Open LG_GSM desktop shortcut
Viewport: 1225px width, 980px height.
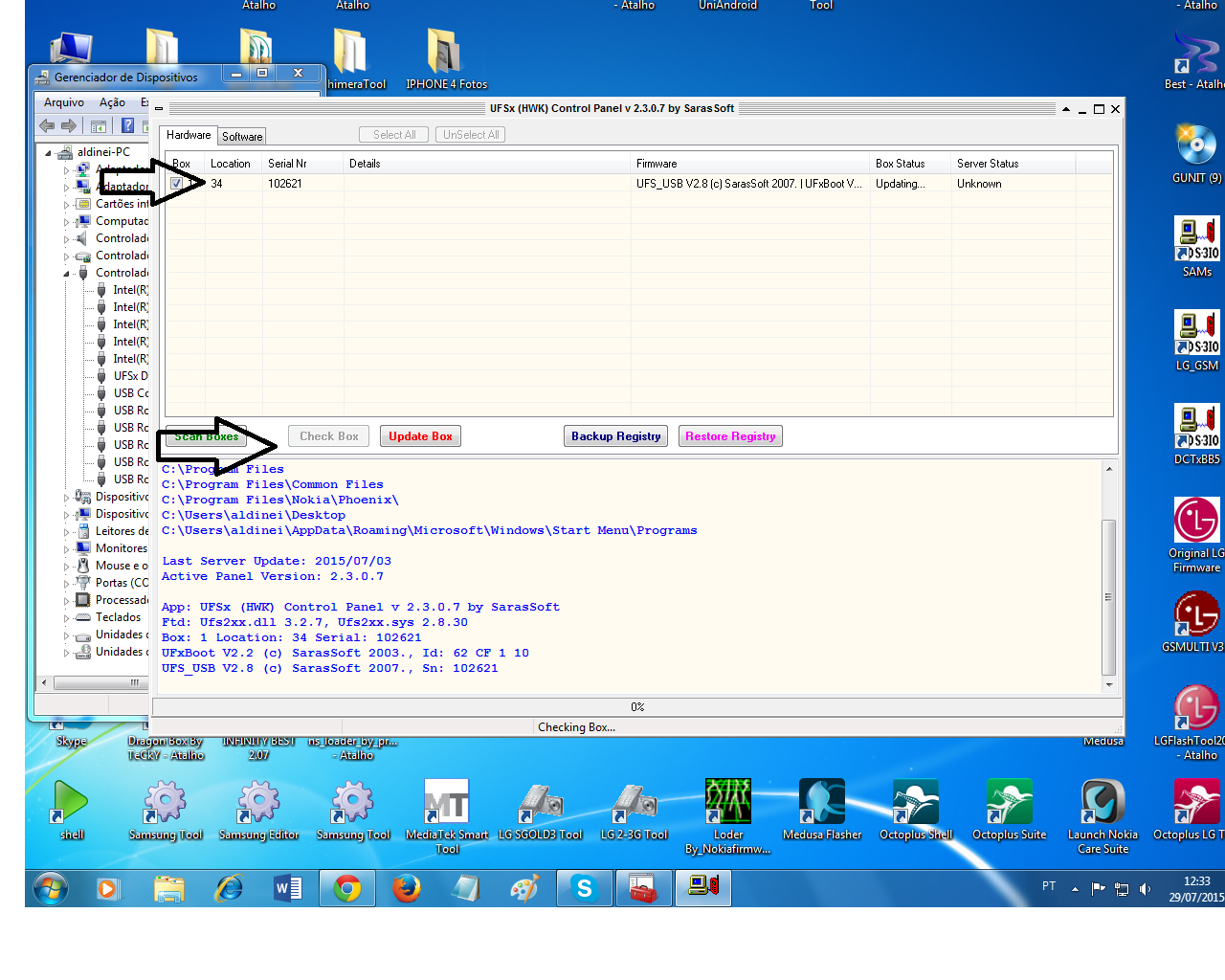click(1196, 340)
